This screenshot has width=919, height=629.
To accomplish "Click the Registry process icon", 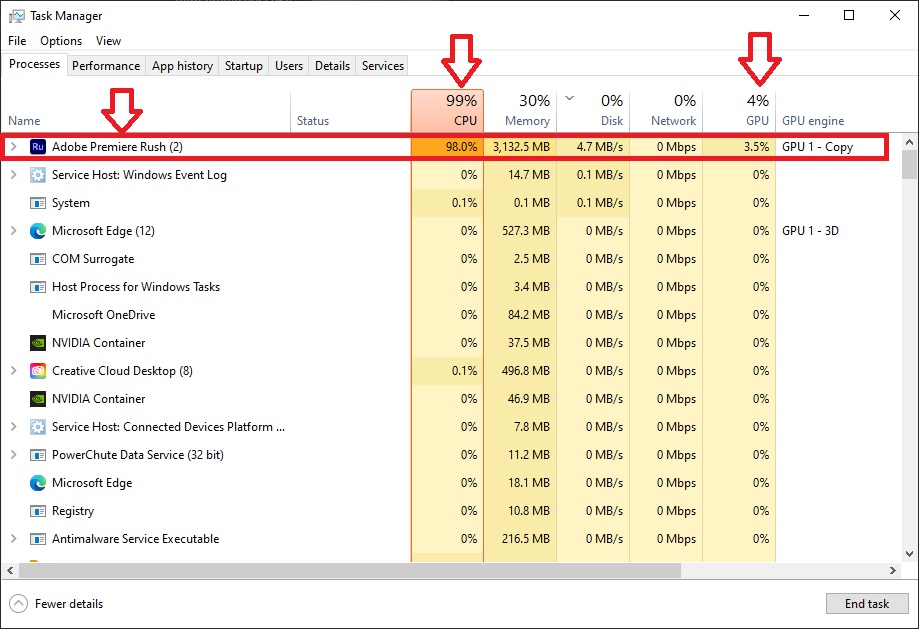I will point(38,511).
